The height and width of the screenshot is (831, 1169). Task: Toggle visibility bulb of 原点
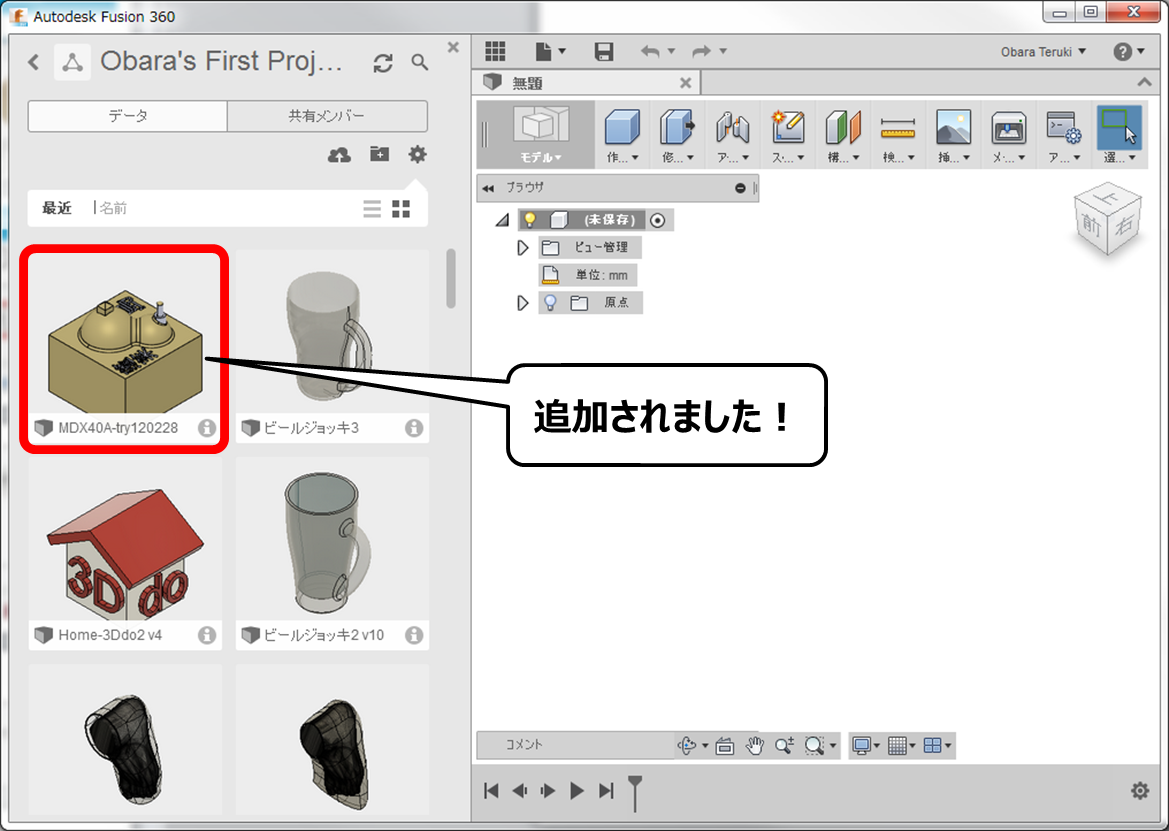coord(550,303)
